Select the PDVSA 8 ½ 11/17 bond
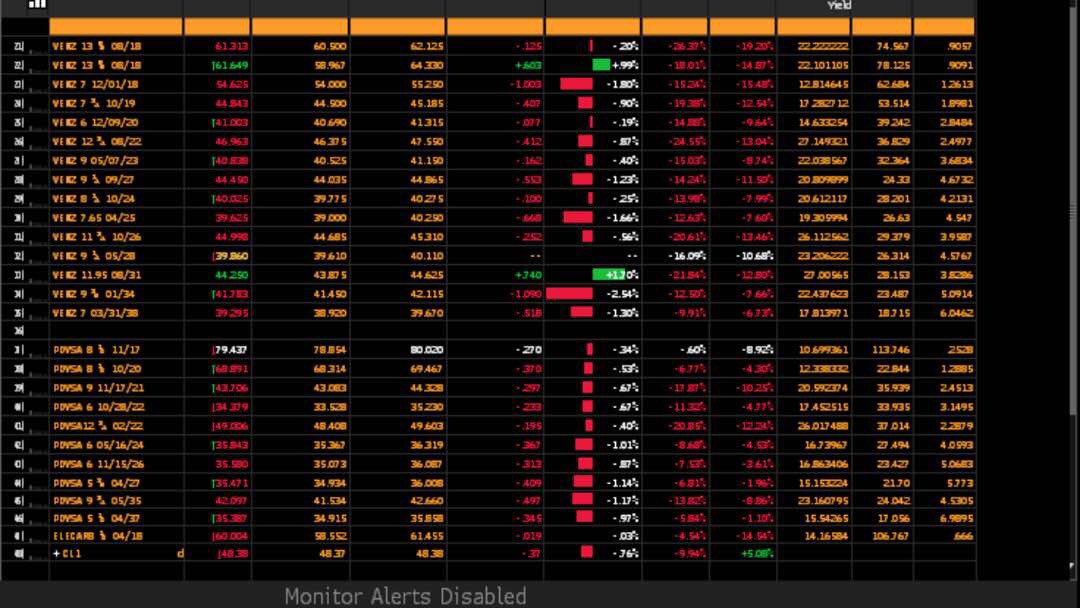The height and width of the screenshot is (608, 1080). point(96,350)
